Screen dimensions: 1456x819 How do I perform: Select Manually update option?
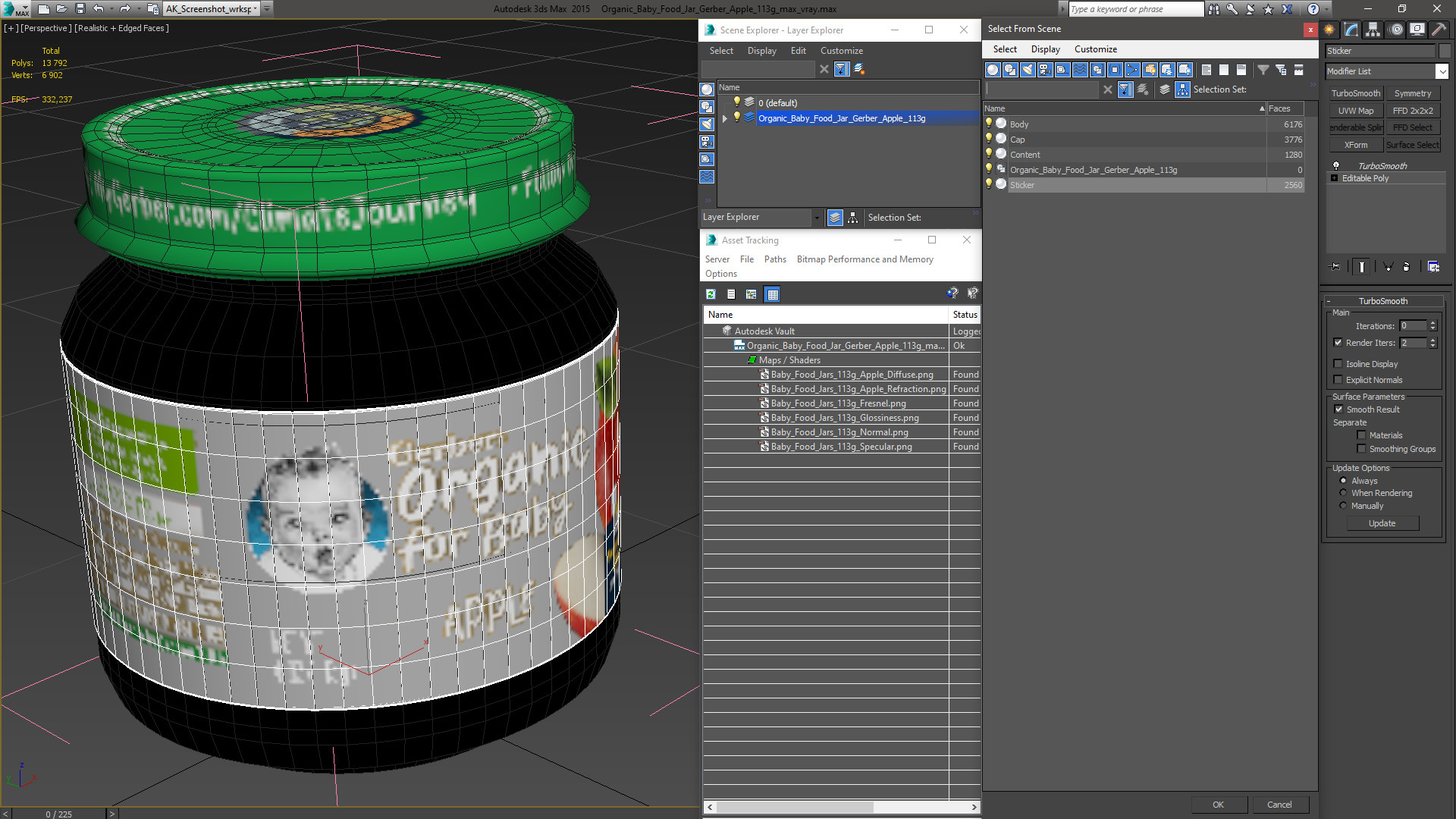(x=1343, y=506)
